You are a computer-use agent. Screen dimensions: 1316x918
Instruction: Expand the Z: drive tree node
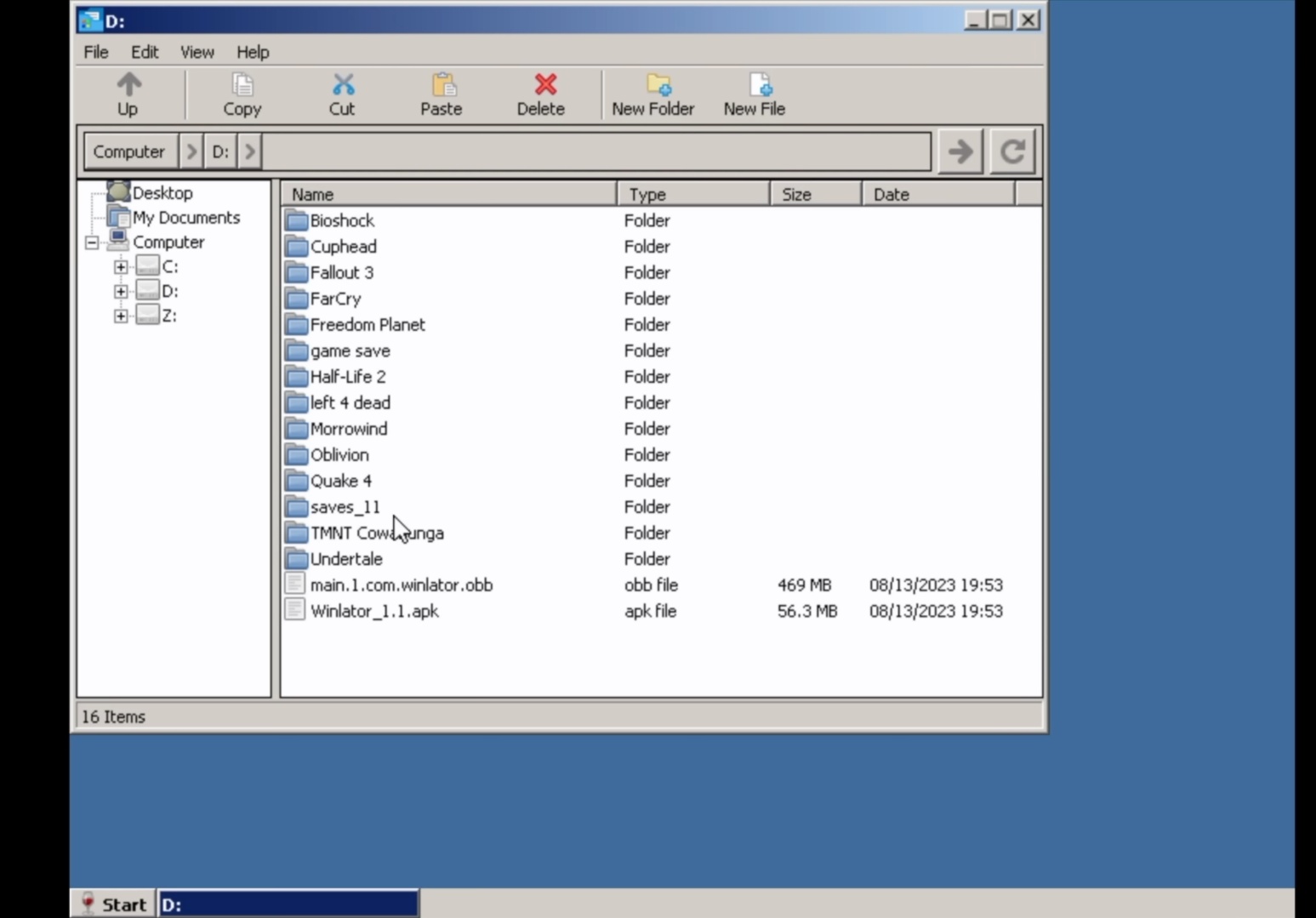121,316
